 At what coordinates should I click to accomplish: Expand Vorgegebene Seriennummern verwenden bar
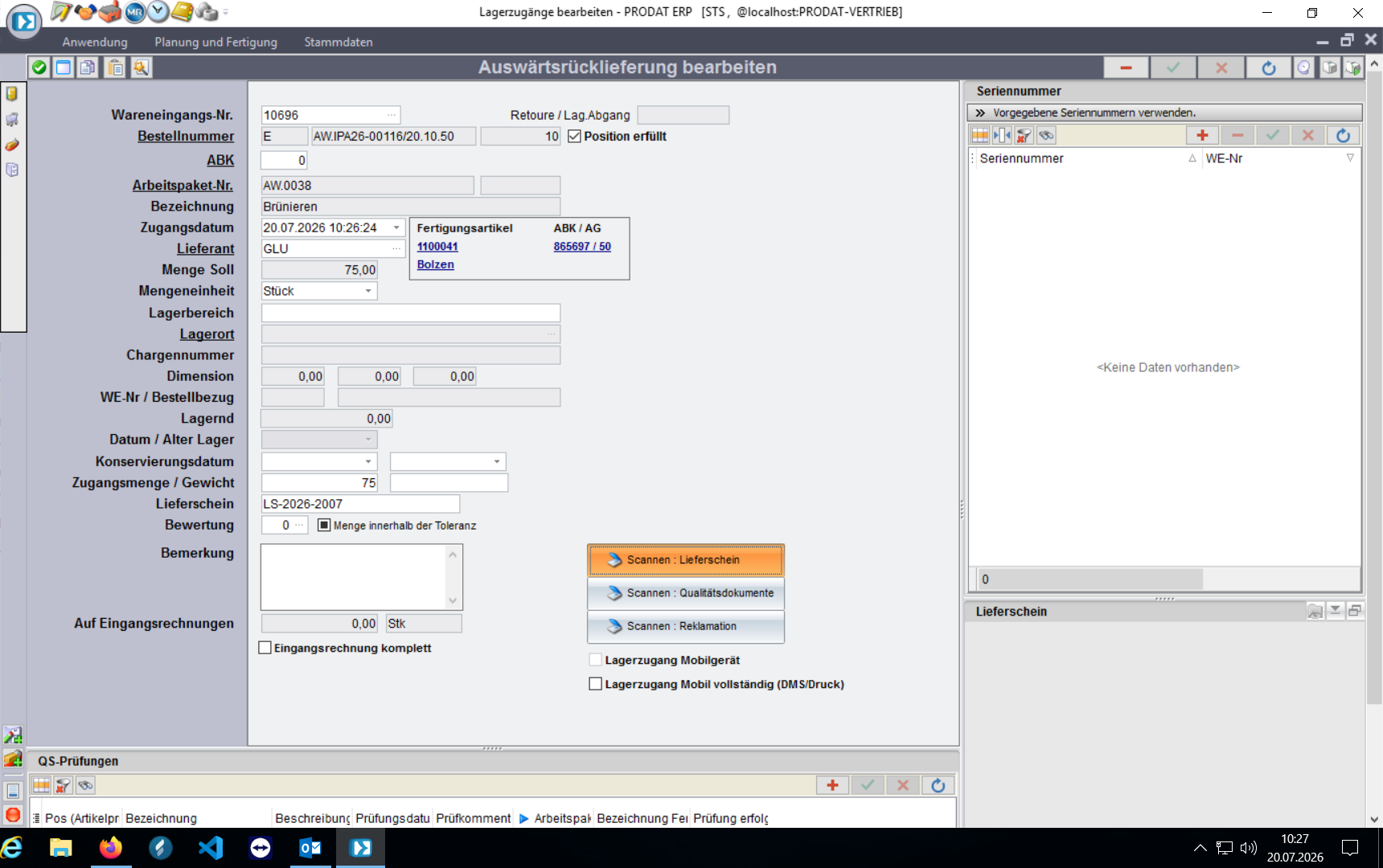1164,113
